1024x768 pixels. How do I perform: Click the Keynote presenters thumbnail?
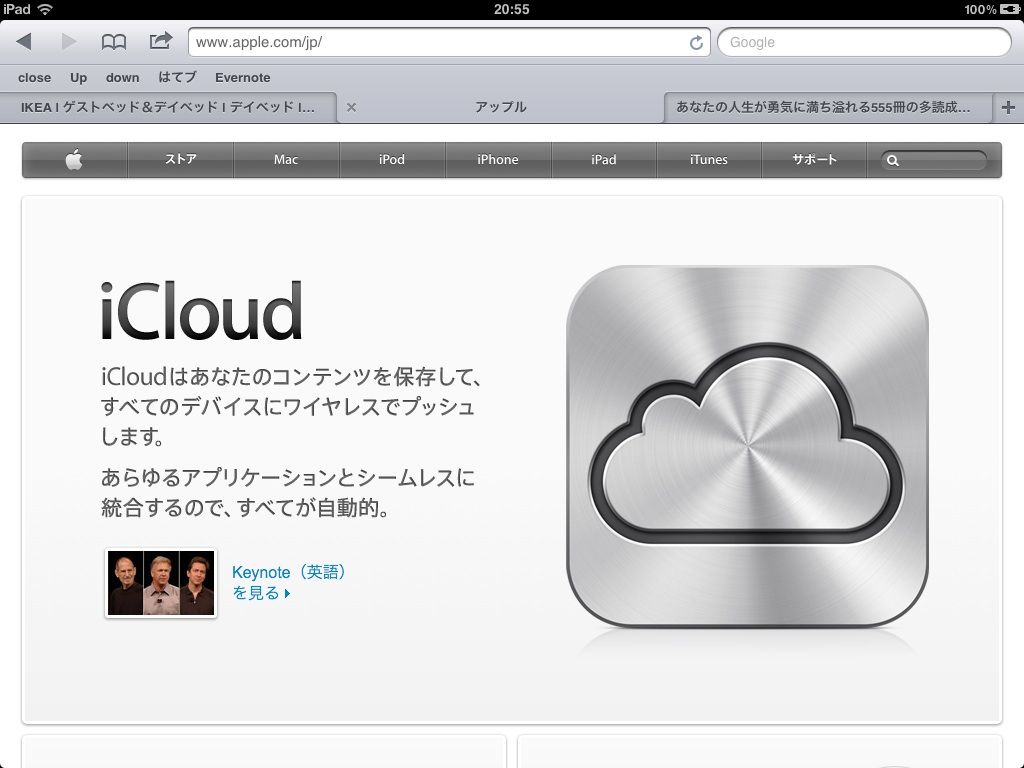pyautogui.click(x=161, y=583)
